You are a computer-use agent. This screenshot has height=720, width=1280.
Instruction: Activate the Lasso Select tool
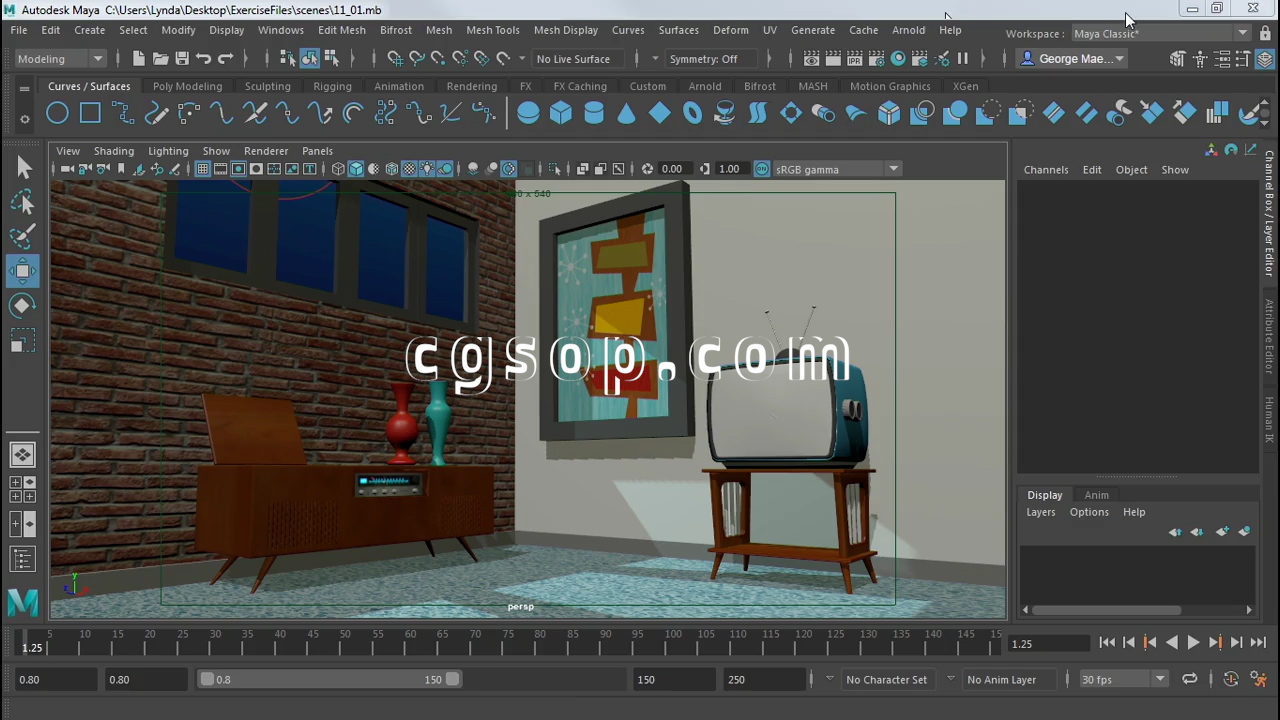click(23, 202)
